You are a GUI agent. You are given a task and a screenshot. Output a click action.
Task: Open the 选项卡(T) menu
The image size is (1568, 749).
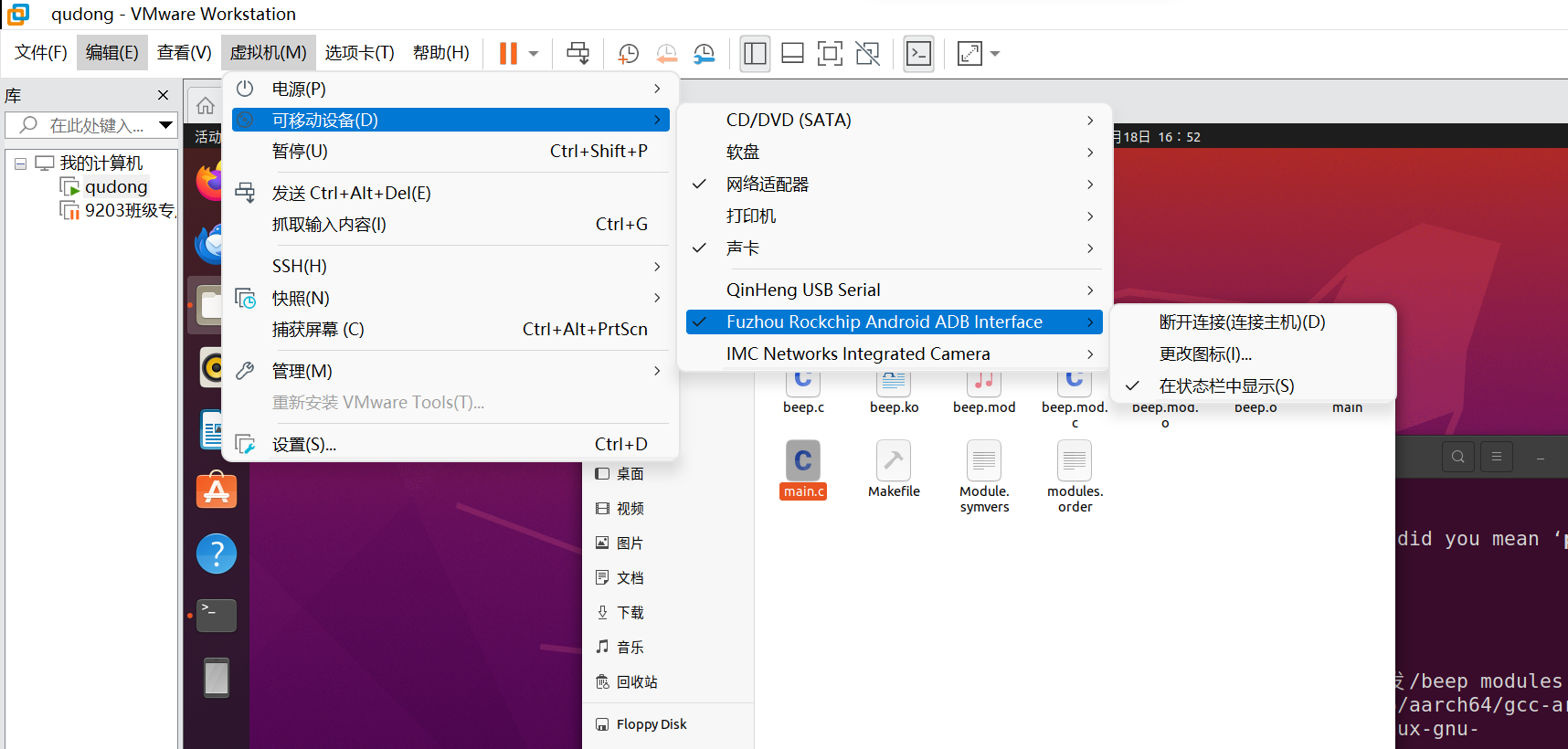tap(360, 53)
